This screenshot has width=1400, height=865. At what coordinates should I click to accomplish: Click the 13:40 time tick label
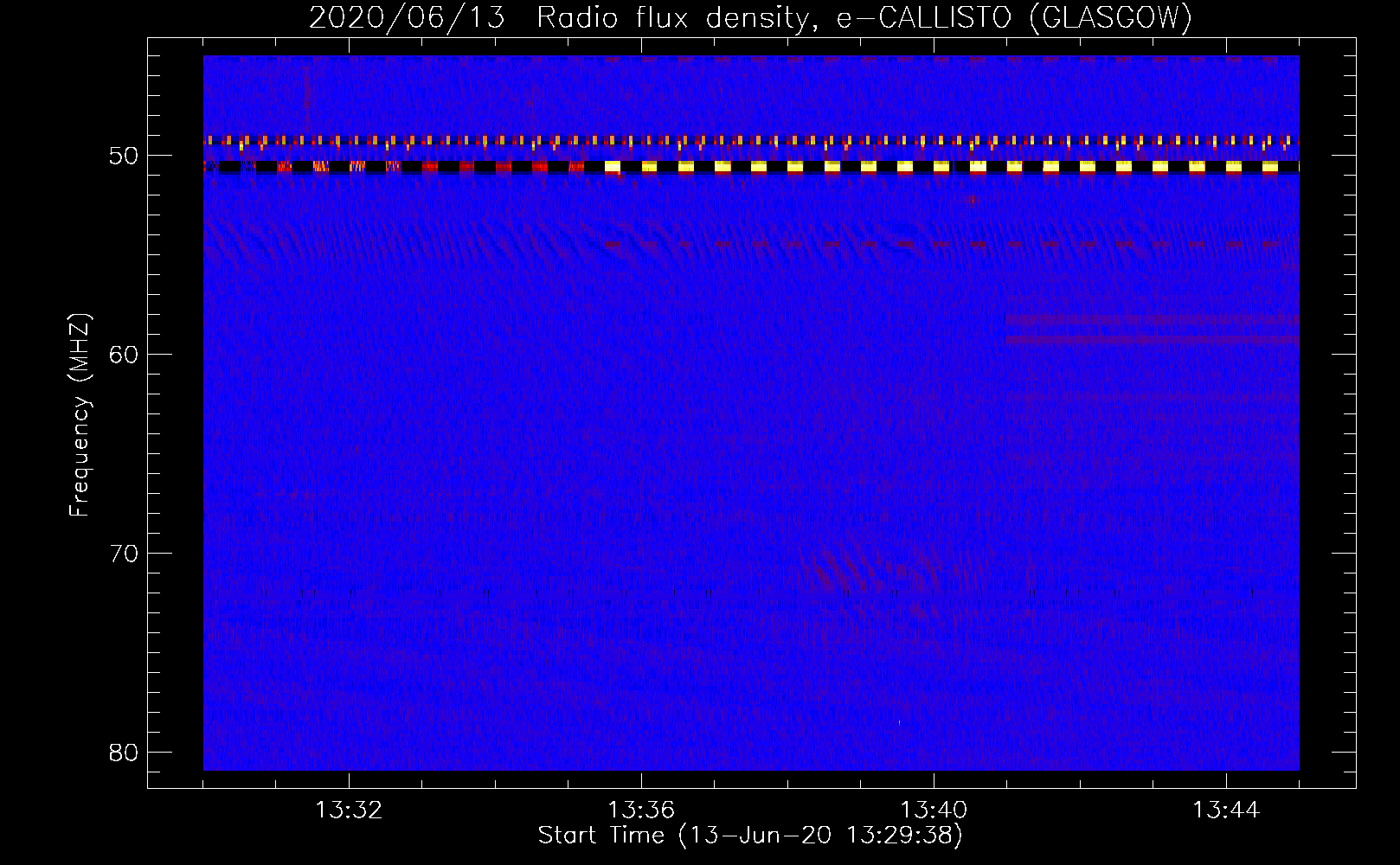point(934,811)
